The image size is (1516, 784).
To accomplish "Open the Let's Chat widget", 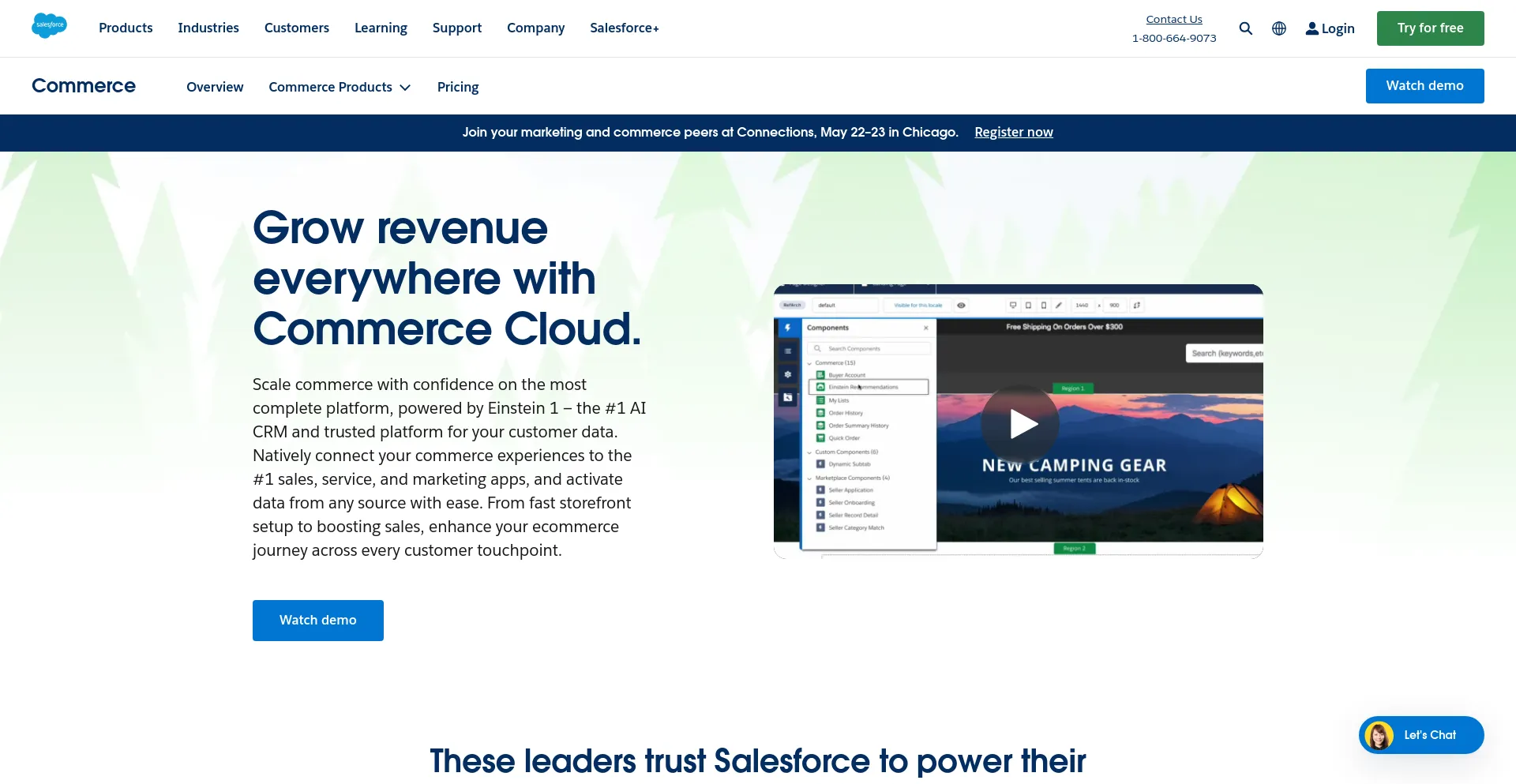I will click(1421, 735).
